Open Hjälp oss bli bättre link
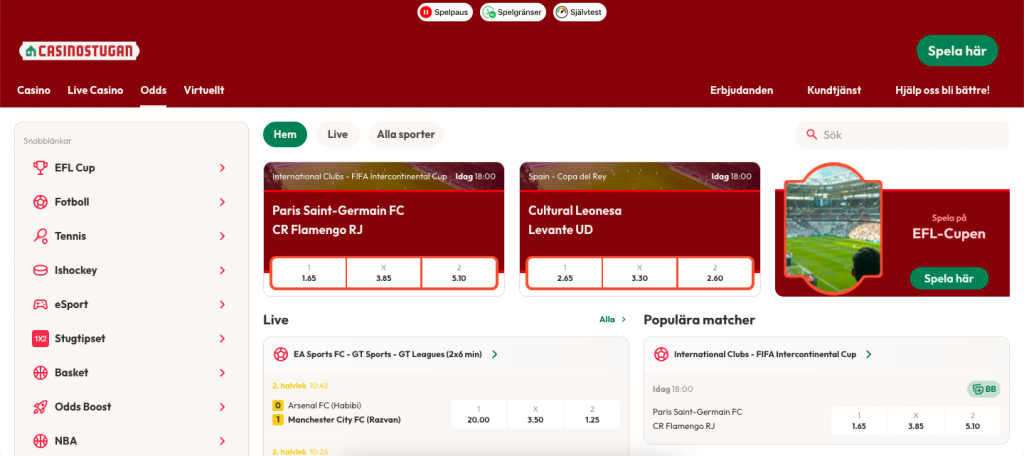This screenshot has height=456, width=1024. (942, 90)
